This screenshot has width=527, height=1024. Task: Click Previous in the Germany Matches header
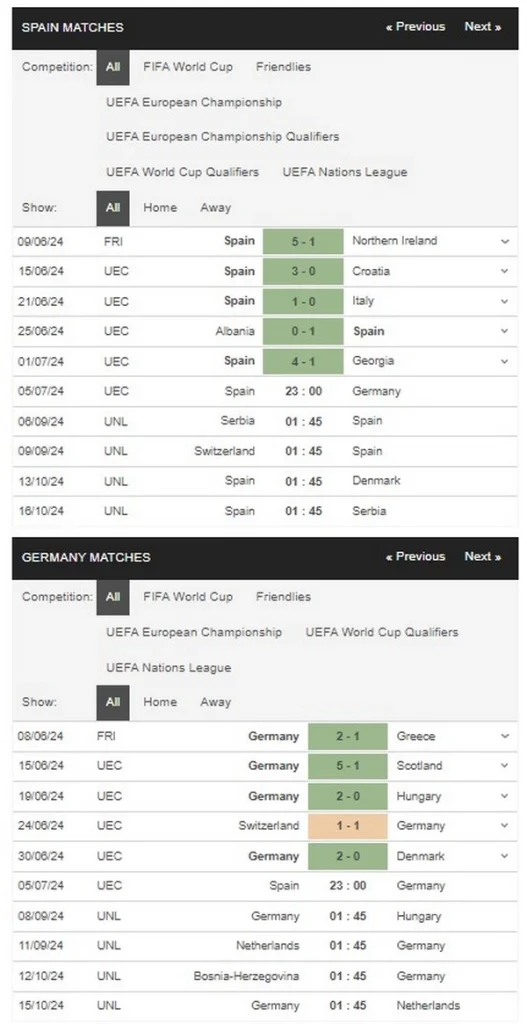415,556
